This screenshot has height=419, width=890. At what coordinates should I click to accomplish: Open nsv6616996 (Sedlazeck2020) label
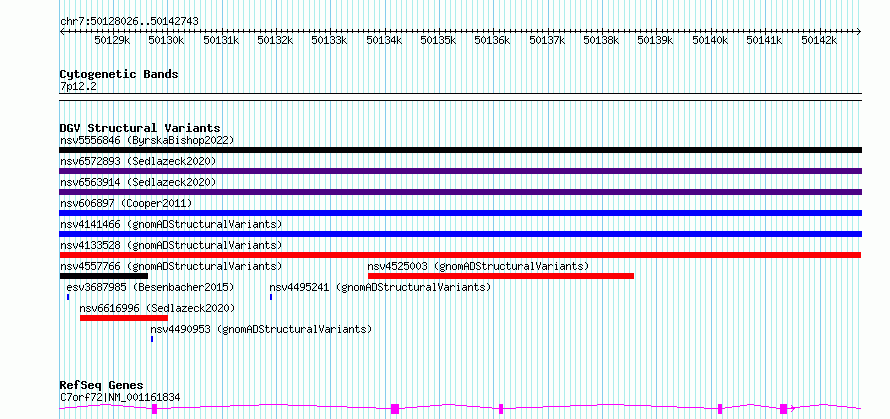point(157,308)
